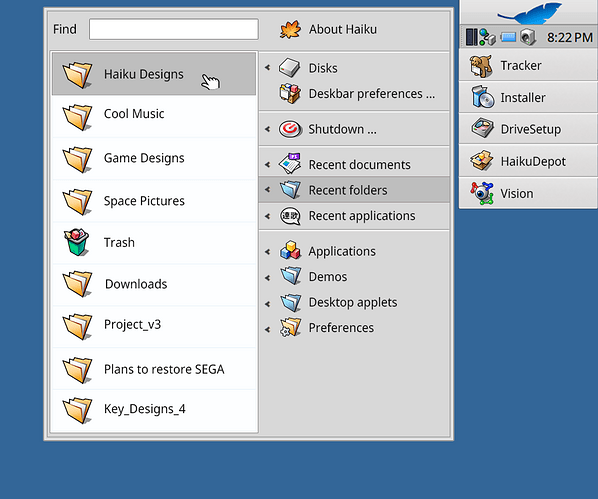Click the 8:22 PM clock
Image resolution: width=598 pixels, height=499 pixels.
click(x=570, y=37)
